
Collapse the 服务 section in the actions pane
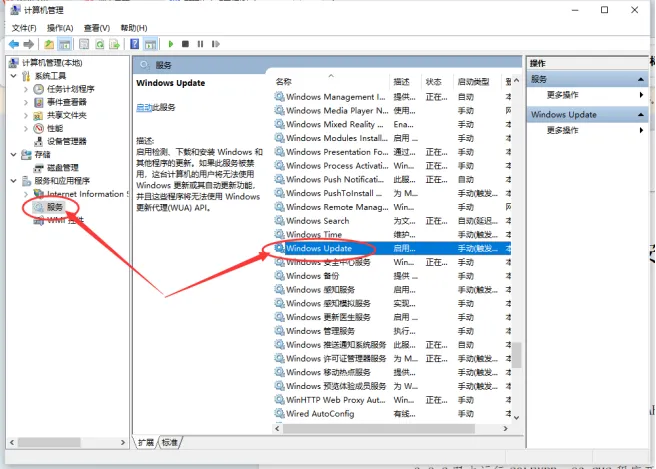(641, 79)
